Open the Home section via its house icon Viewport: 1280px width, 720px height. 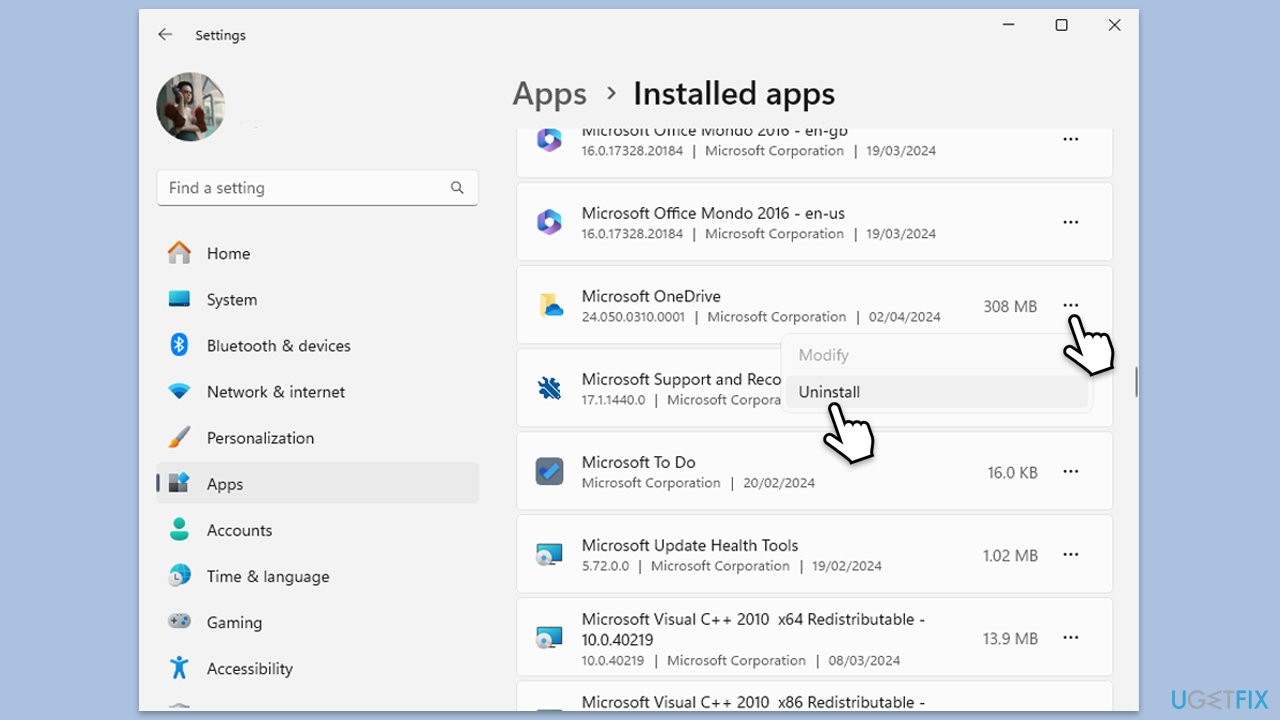[178, 253]
